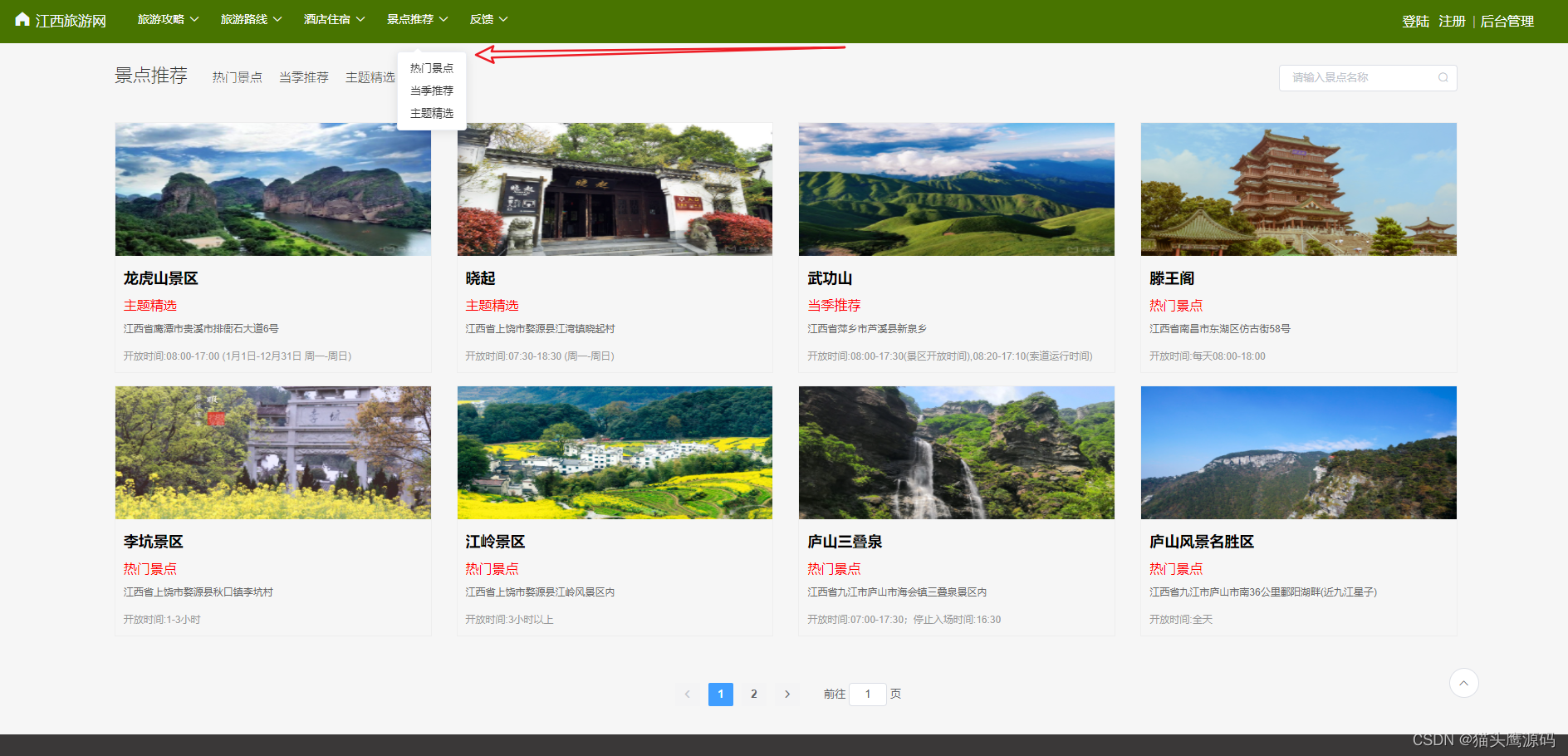Viewport: 1568px width, 756px height.
Task: Click the 江西旅游网 site title
Action: coord(71,21)
